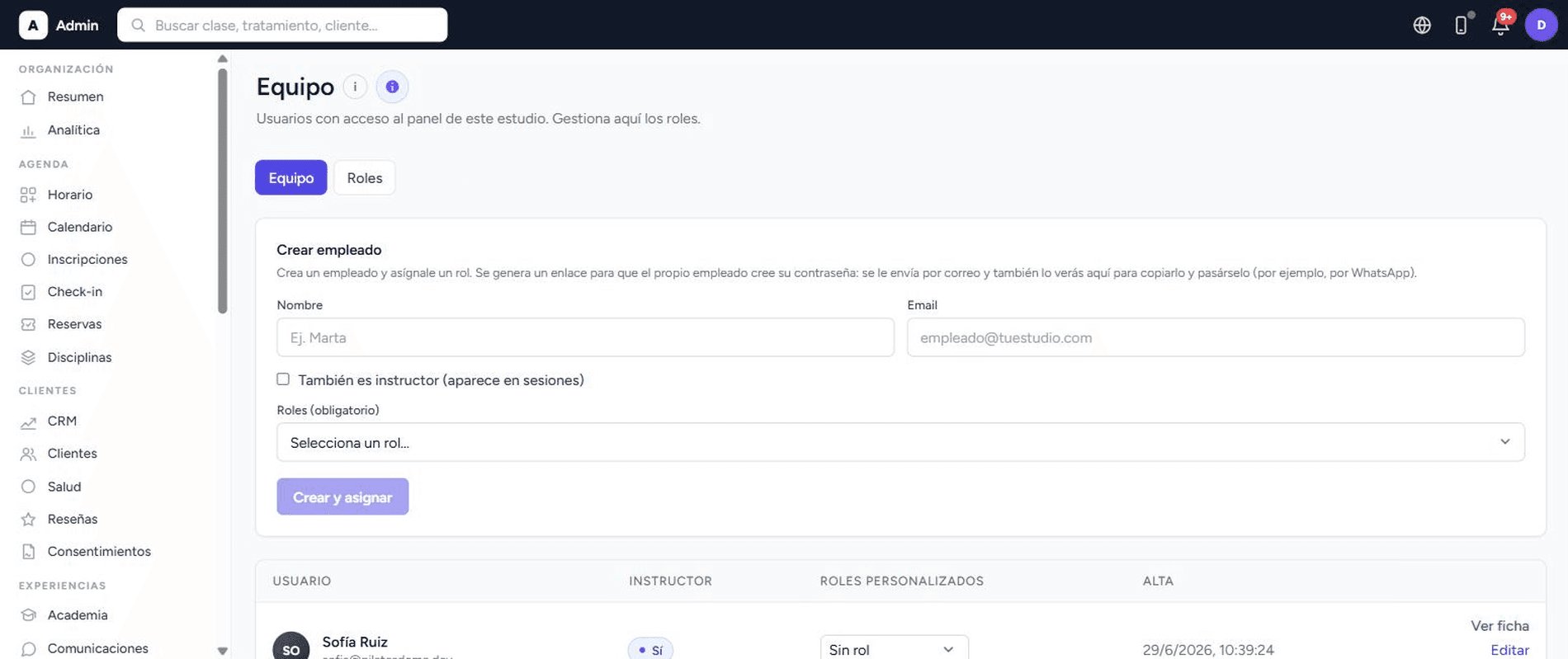
Task: Focus the Email input field
Action: [1216, 337]
